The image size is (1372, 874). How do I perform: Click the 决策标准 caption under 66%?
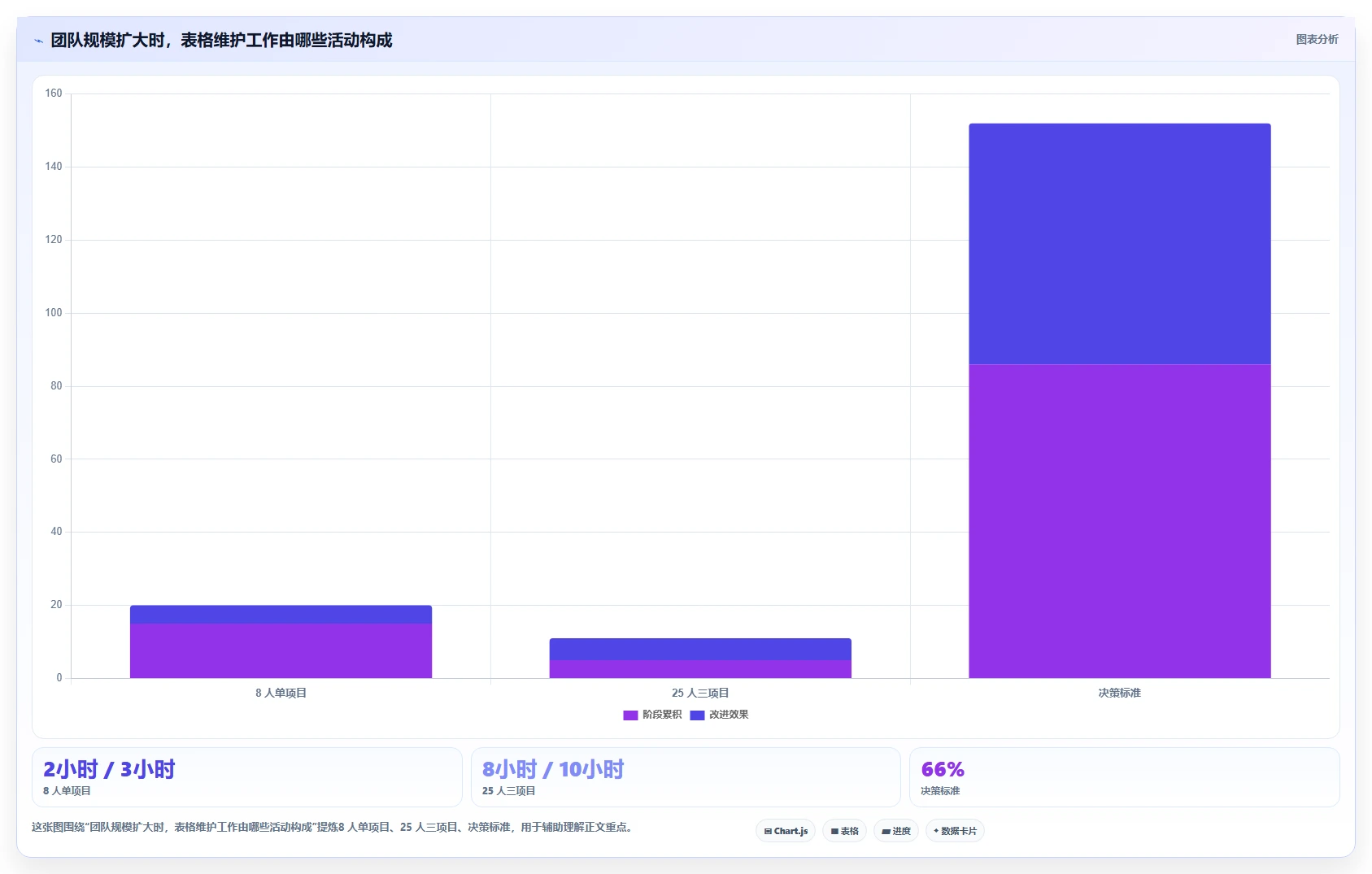point(940,790)
